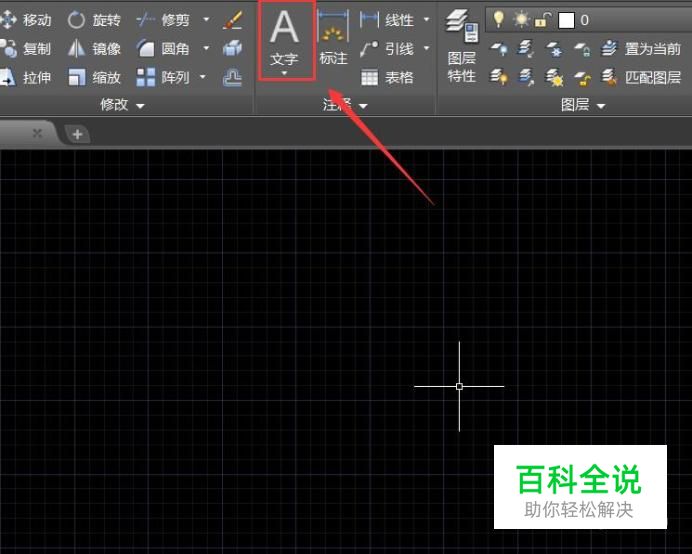Expand the 圆角 dropdown arrow
The width and height of the screenshot is (692, 554).
click(x=206, y=48)
